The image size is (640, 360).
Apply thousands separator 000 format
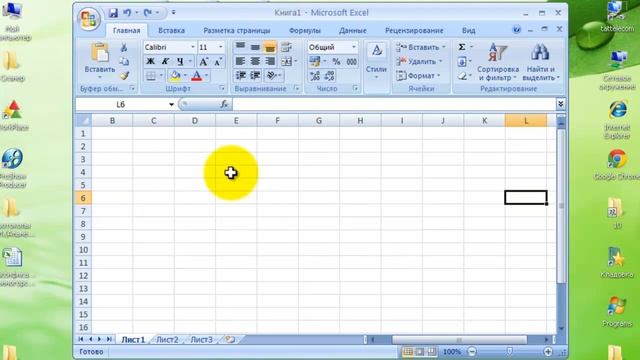(351, 62)
